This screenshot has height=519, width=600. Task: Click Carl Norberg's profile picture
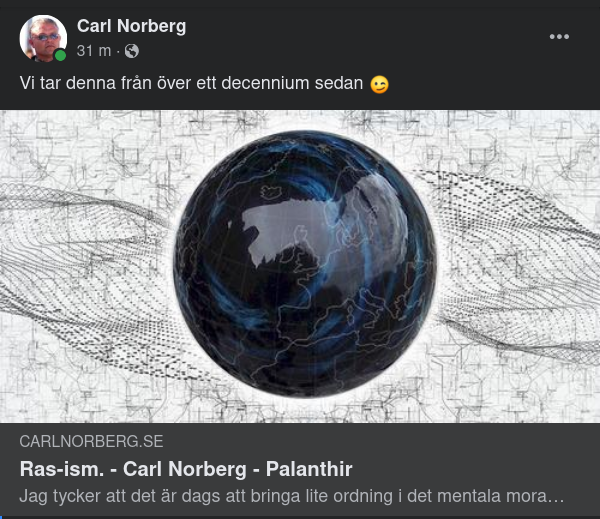[43, 38]
